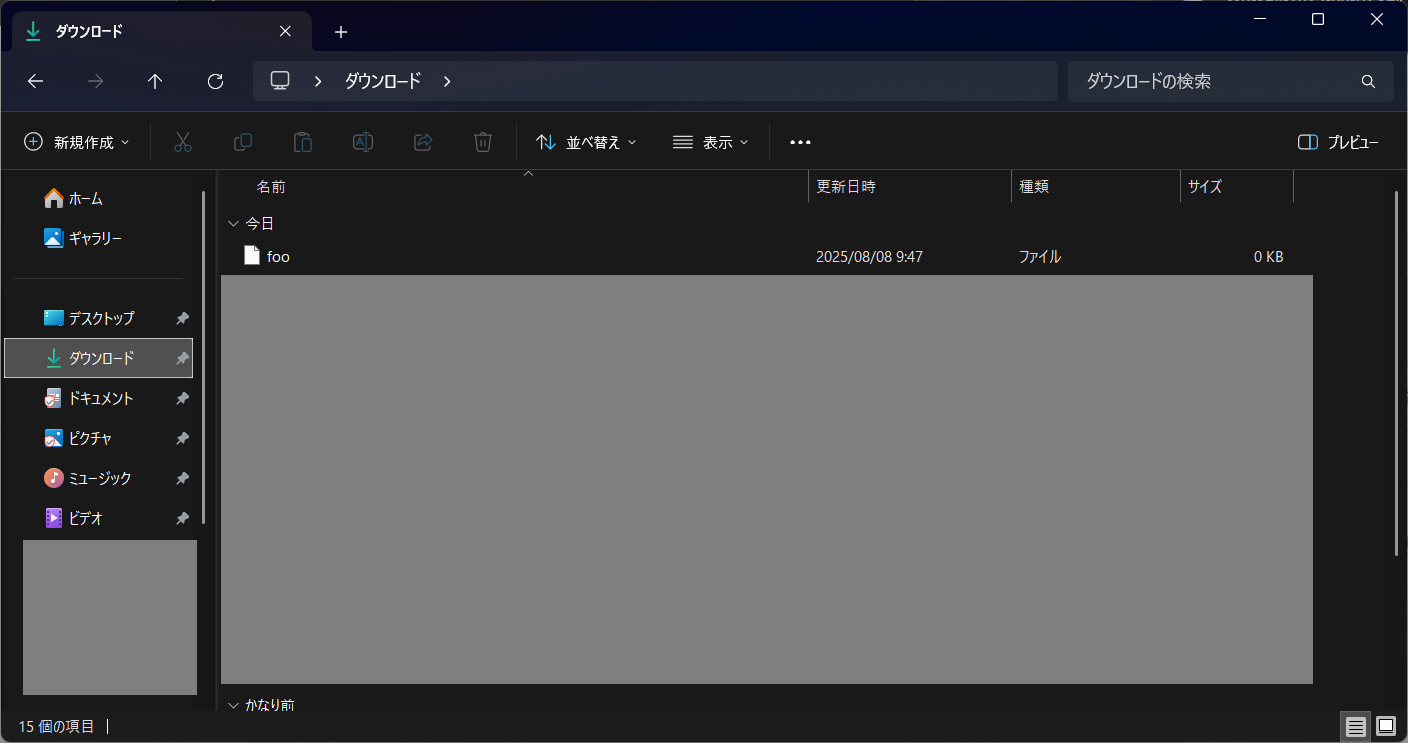The image size is (1408, 743).
Task: Open ビデオ in sidebar
Action: [75, 518]
